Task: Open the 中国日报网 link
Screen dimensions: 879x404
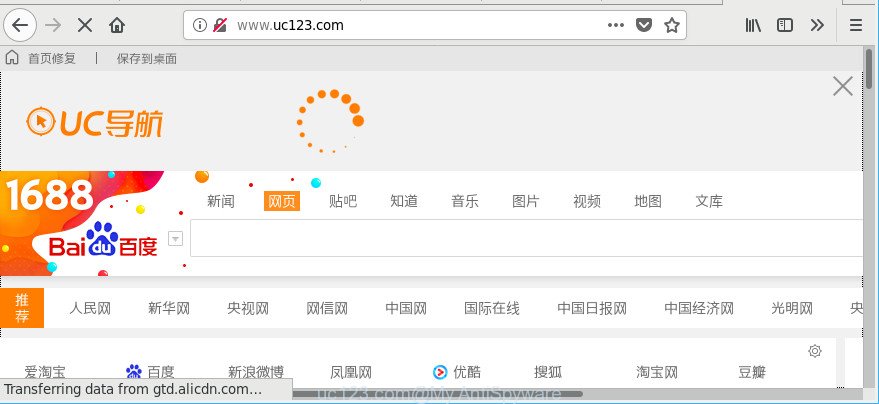Action: point(592,308)
